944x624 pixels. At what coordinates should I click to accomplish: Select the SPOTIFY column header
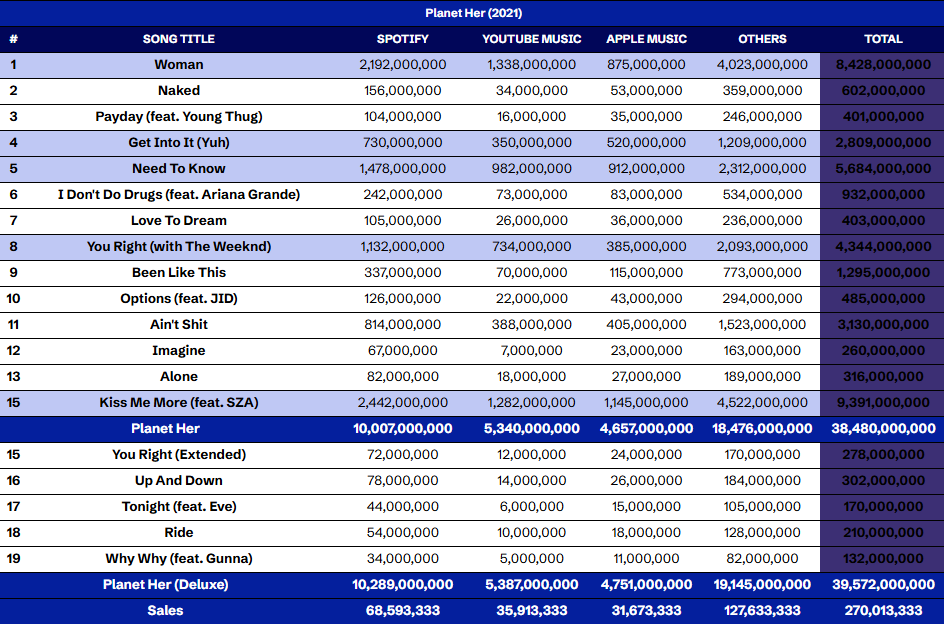[x=403, y=39]
